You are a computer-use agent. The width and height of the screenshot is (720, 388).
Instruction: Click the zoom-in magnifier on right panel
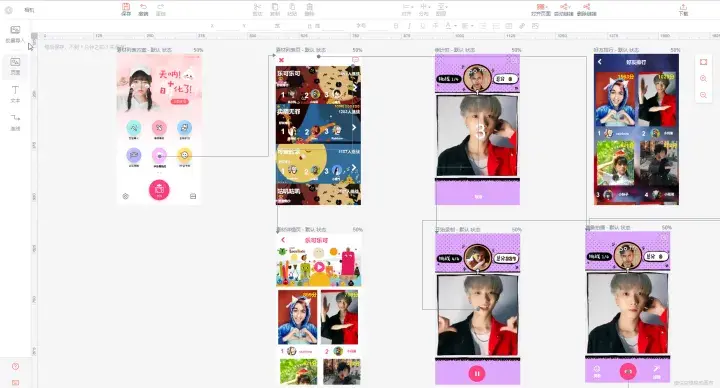(703, 79)
